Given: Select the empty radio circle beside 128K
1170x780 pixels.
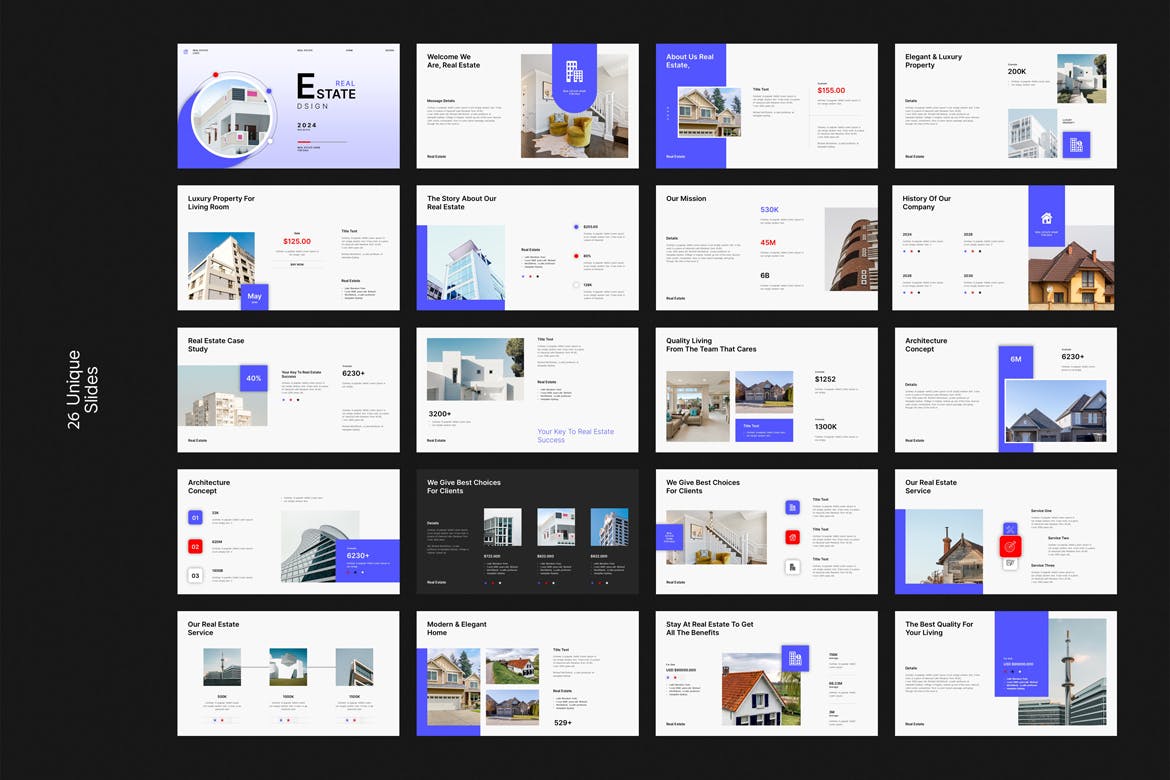Looking at the screenshot, I should [576, 285].
